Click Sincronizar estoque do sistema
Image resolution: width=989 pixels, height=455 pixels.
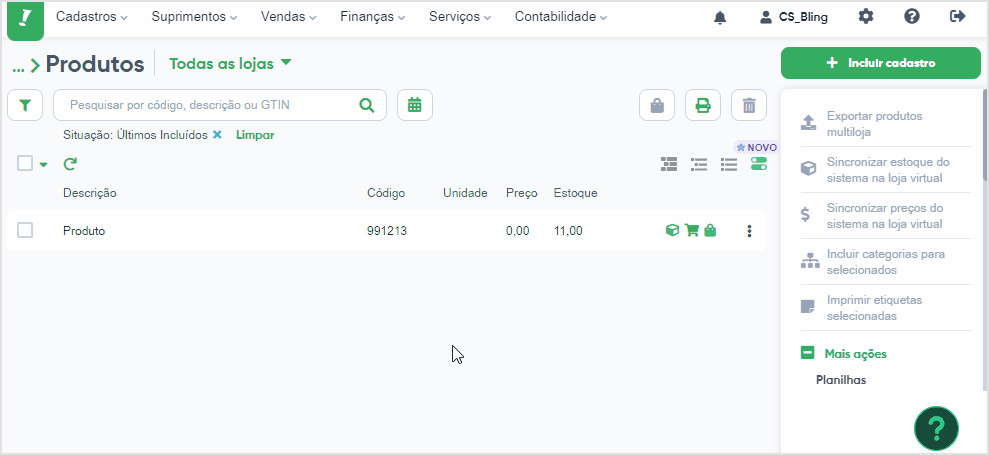coord(888,170)
